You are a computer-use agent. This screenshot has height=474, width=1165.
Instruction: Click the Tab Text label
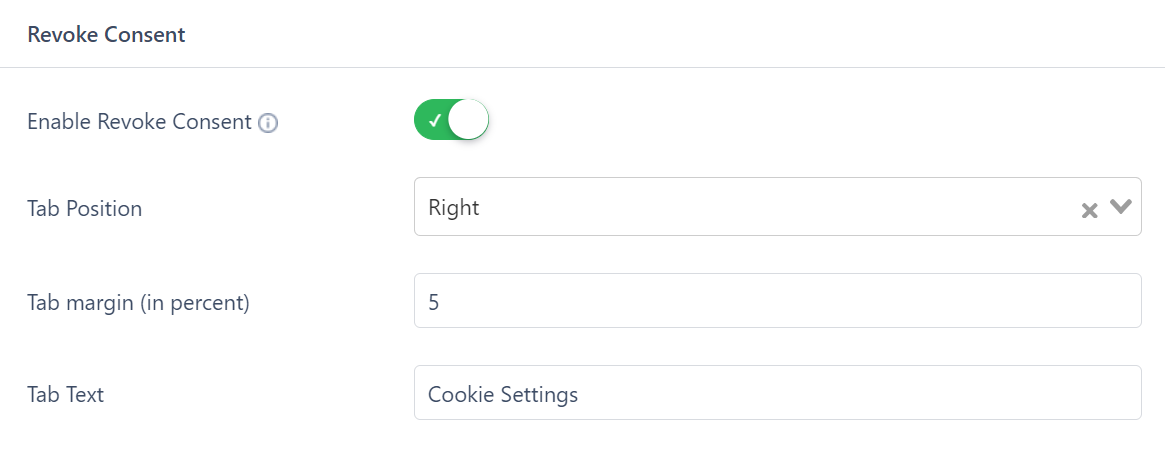pyautogui.click(x=65, y=394)
